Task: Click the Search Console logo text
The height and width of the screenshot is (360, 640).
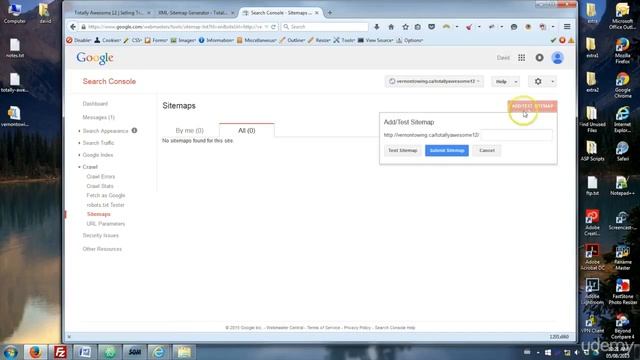Action: pyautogui.click(x=109, y=82)
